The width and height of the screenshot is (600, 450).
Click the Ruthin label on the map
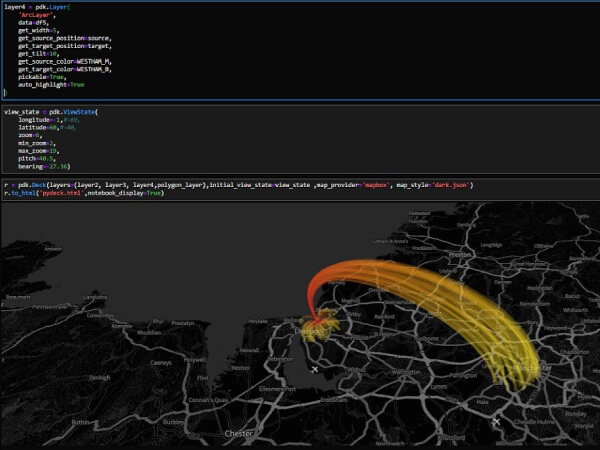click(x=80, y=422)
